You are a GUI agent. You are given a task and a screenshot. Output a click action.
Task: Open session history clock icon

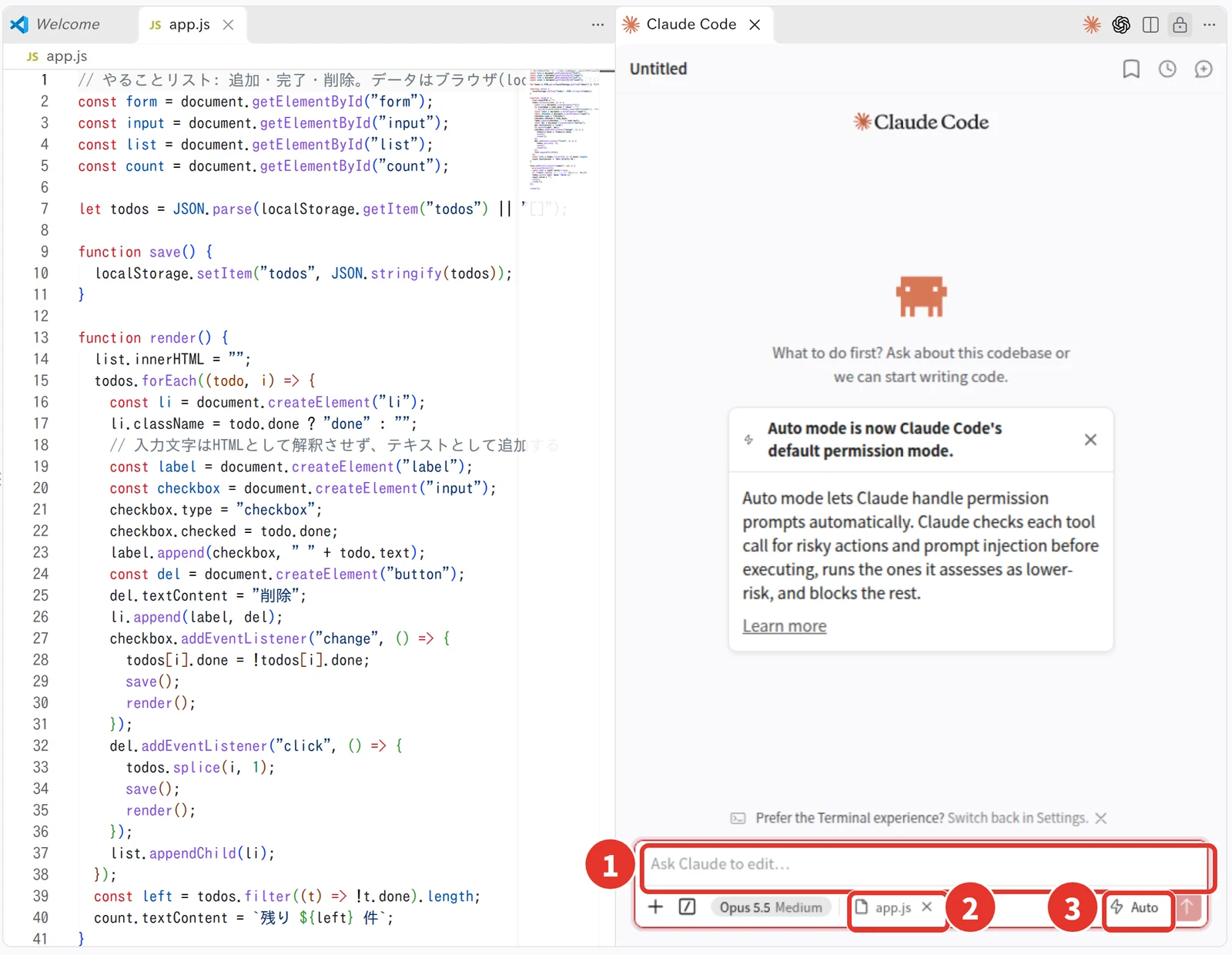click(x=1167, y=69)
